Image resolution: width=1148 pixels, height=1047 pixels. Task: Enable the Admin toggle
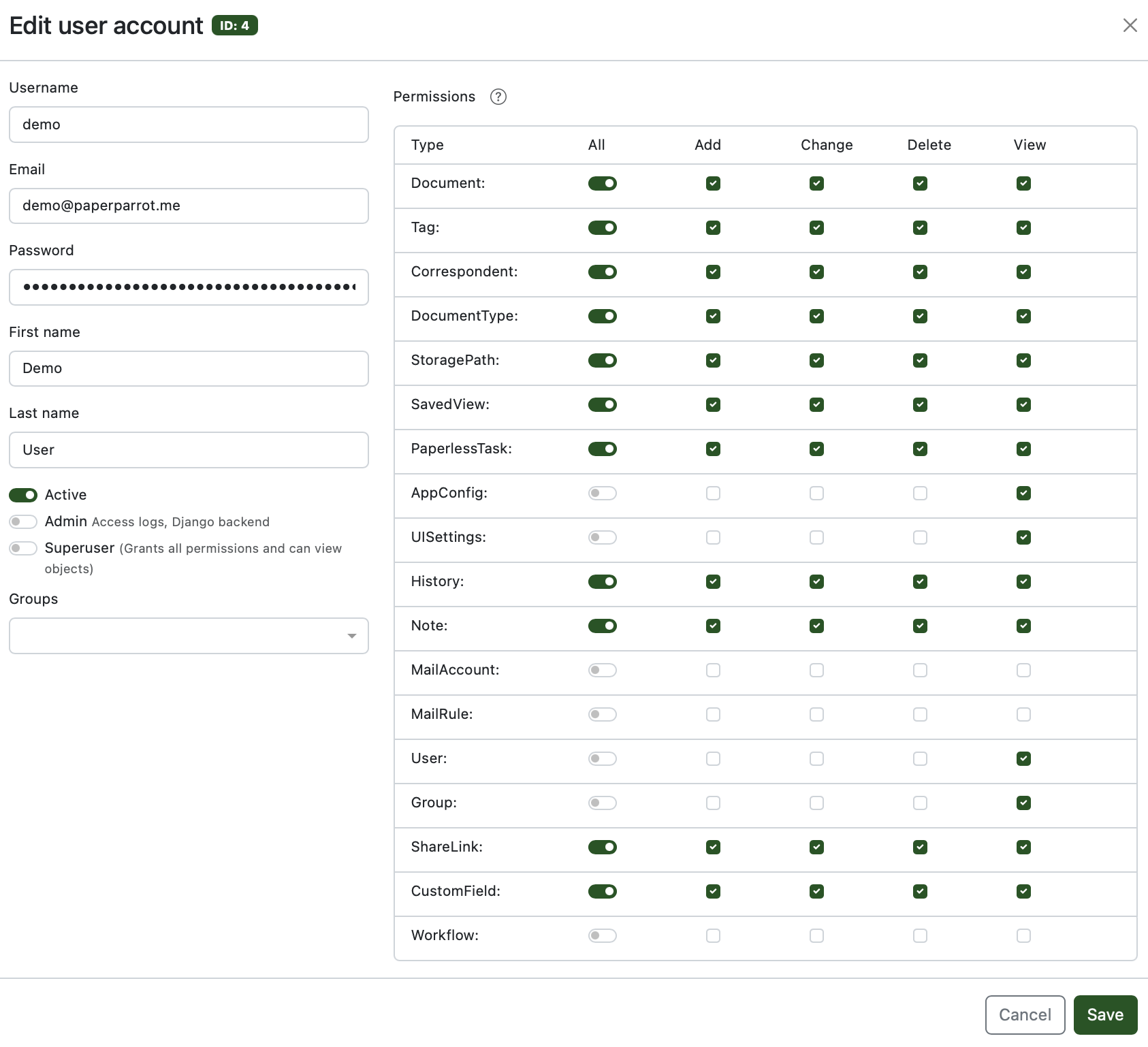click(x=23, y=522)
